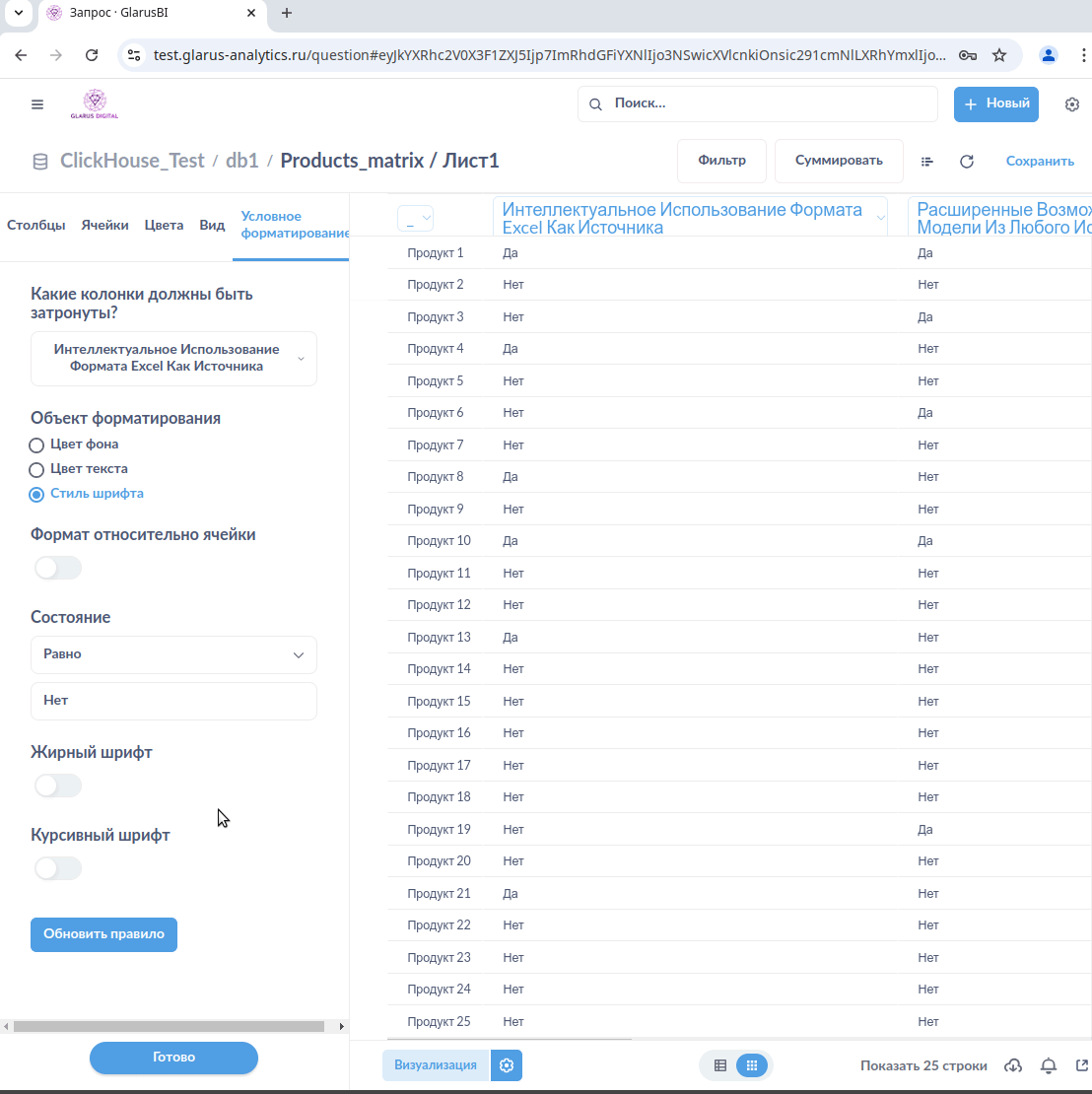
Task: Open the settings gear in header
Action: click(1072, 104)
